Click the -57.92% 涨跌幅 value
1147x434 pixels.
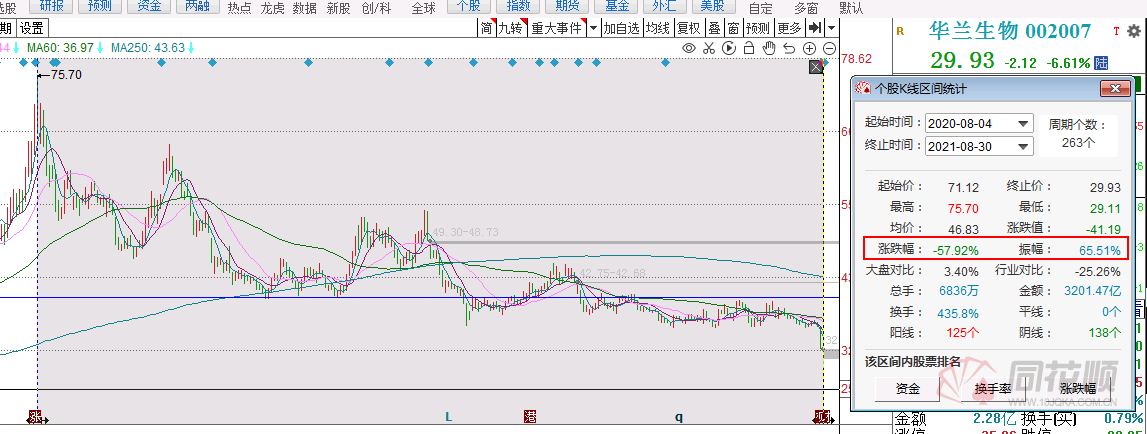tap(956, 250)
